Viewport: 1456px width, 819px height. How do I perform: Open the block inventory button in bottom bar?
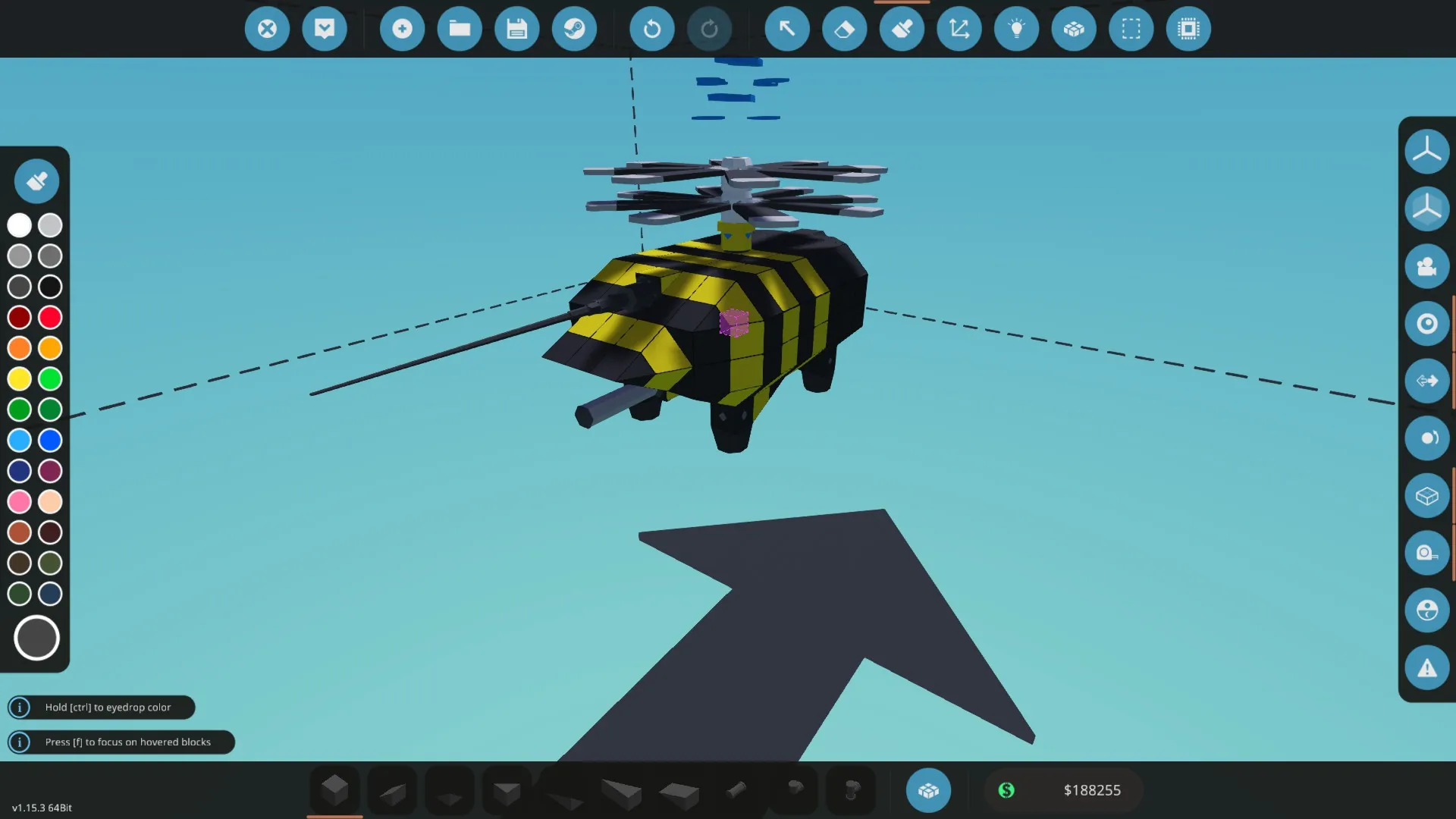tap(928, 790)
